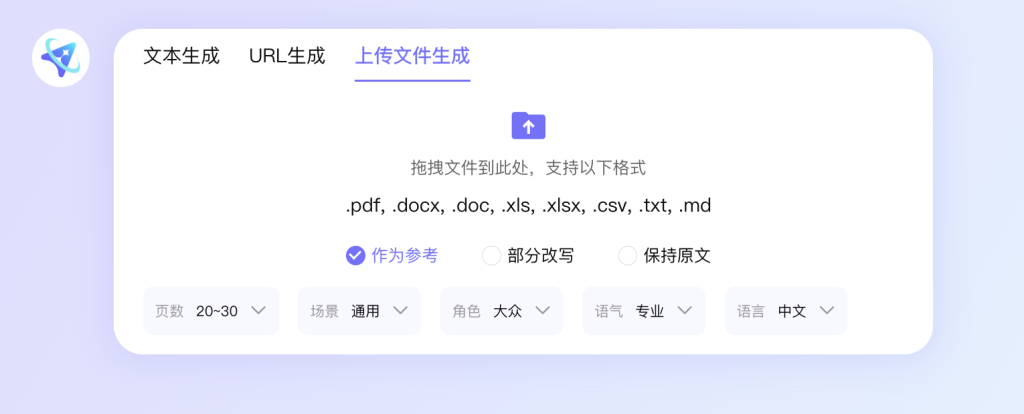
Task: Expand the 场景 scene dropdown
Action: pyautogui.click(x=359, y=311)
